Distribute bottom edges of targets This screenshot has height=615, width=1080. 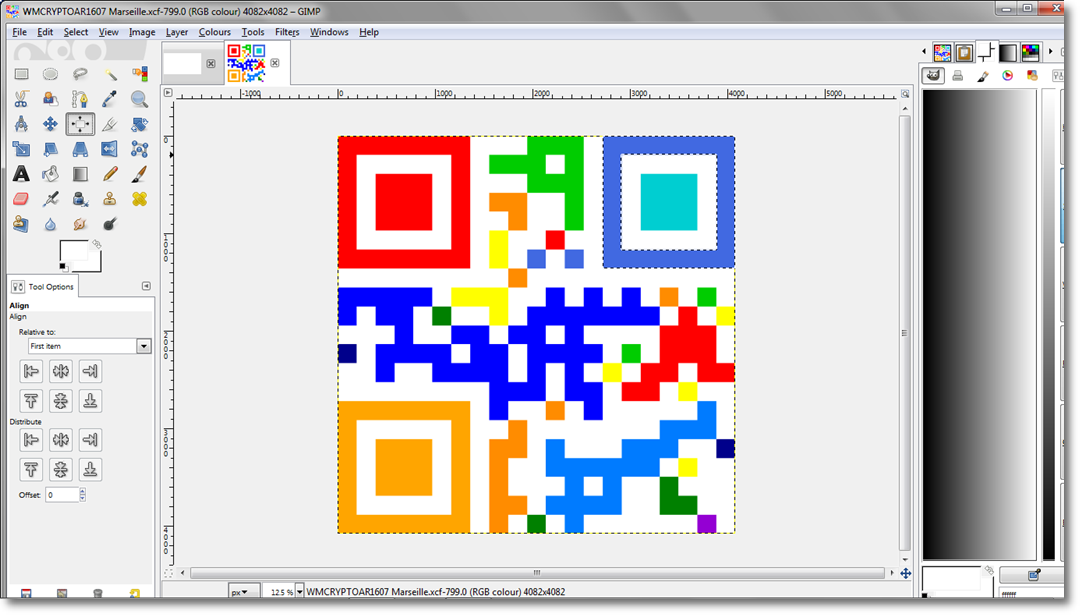(90, 469)
